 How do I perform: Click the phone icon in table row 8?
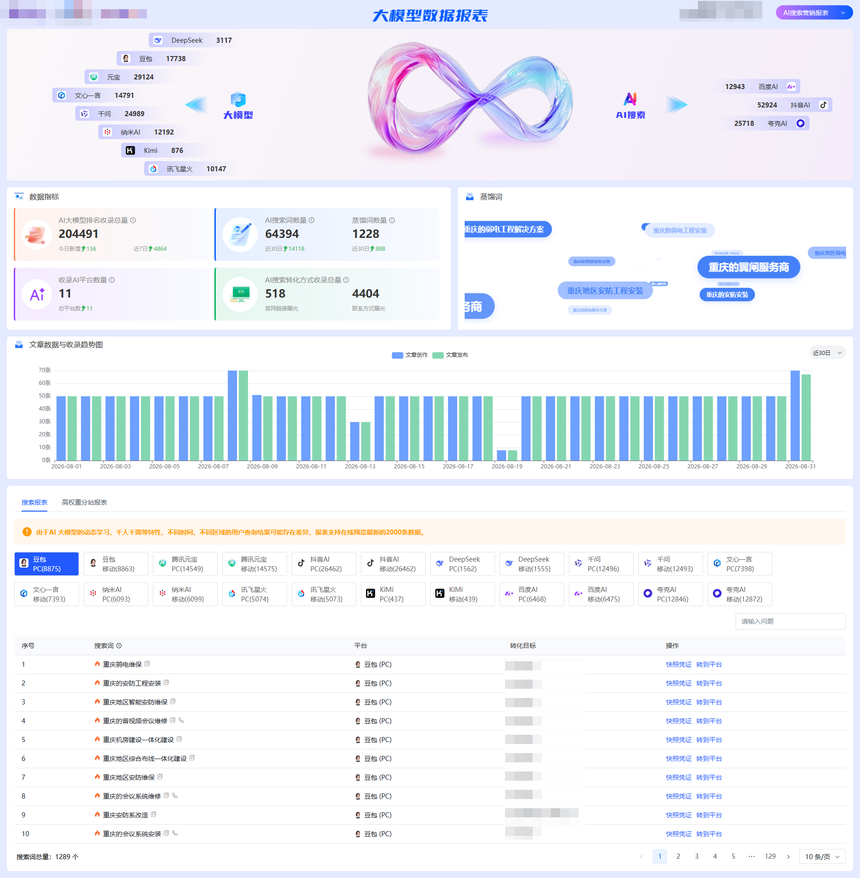(x=175, y=796)
